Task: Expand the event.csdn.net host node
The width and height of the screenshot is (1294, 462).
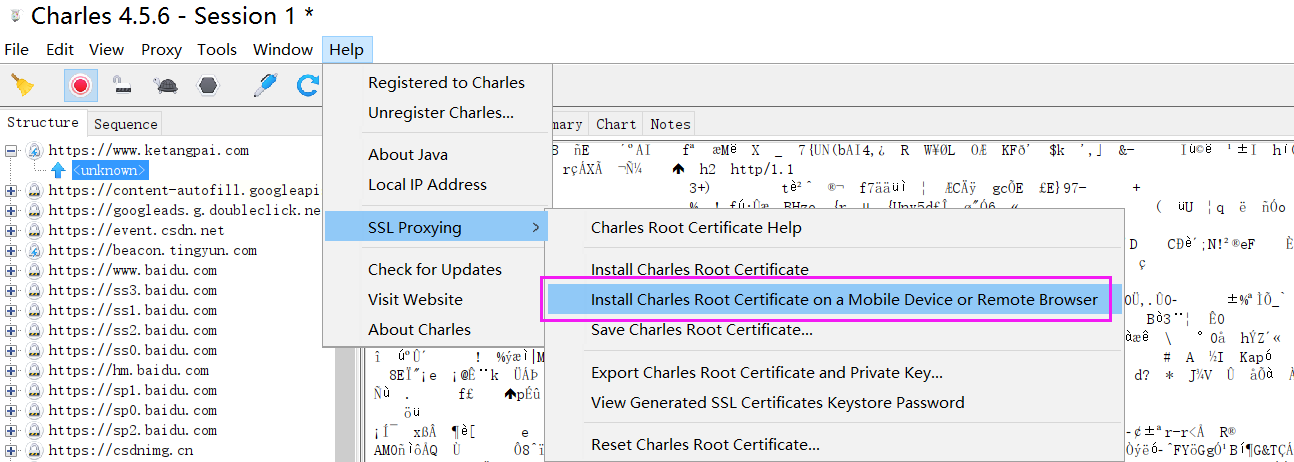Action: click(x=11, y=231)
